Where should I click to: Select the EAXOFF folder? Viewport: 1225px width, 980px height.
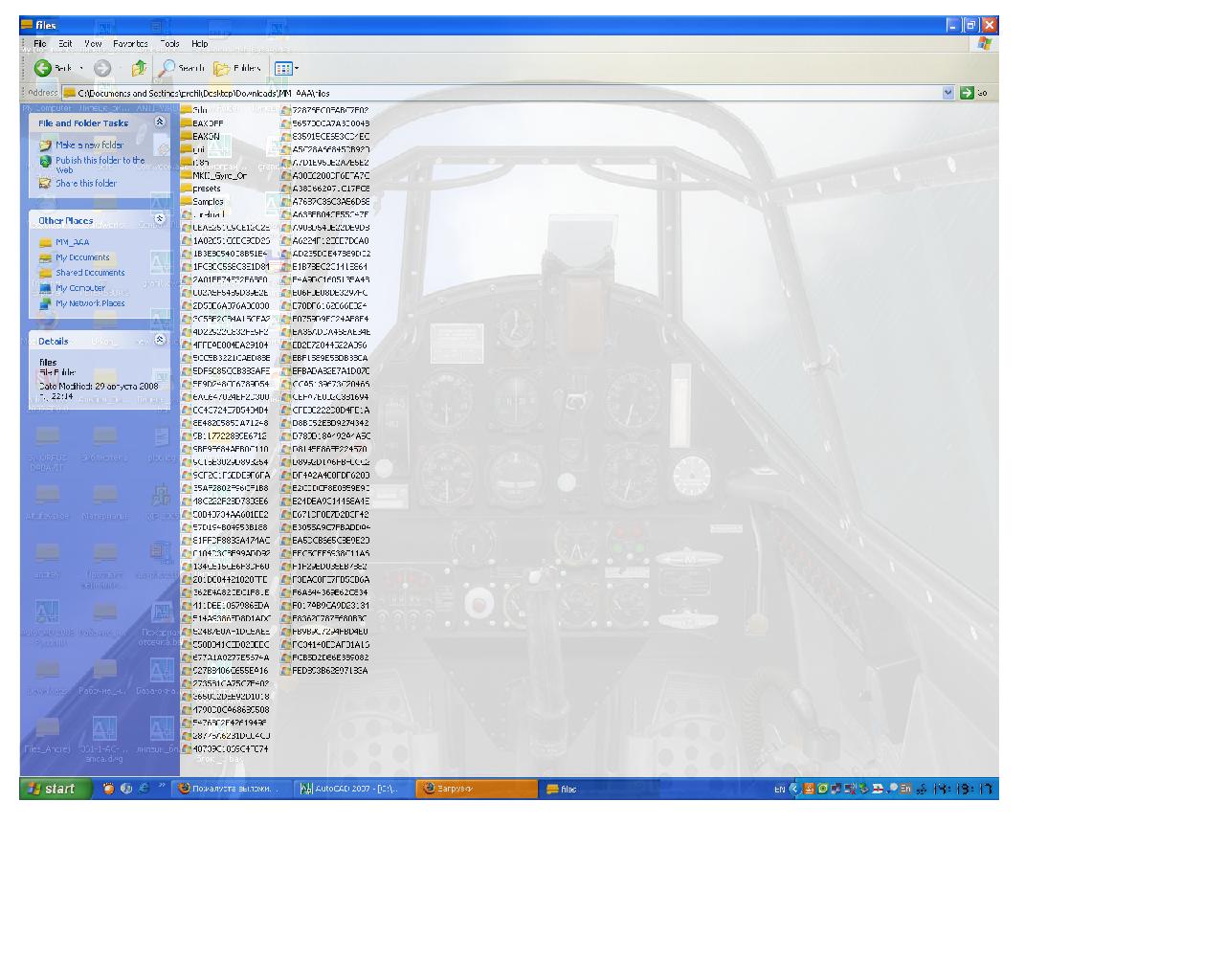(x=202, y=123)
